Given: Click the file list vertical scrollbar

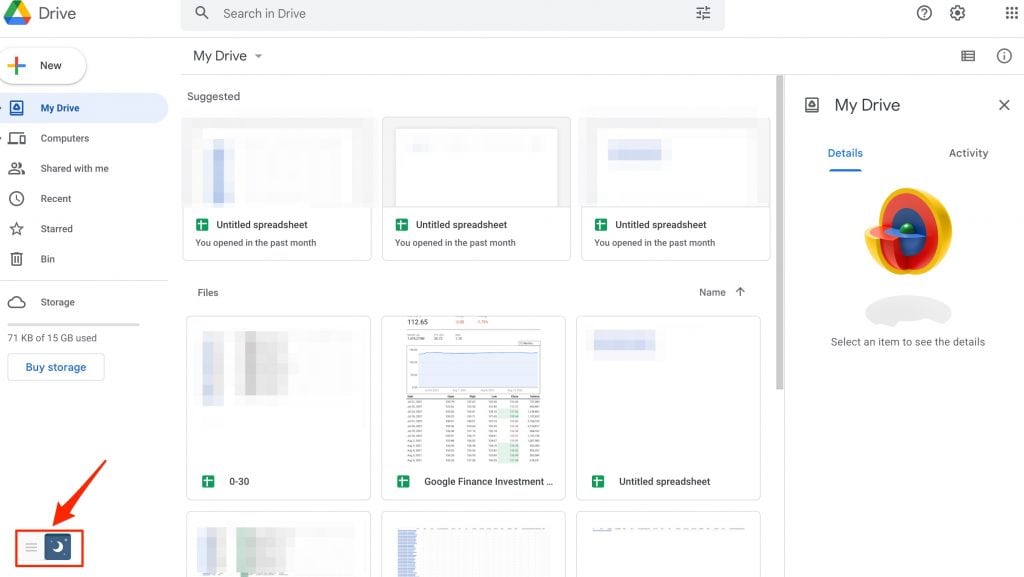Looking at the screenshot, I should point(779,232).
